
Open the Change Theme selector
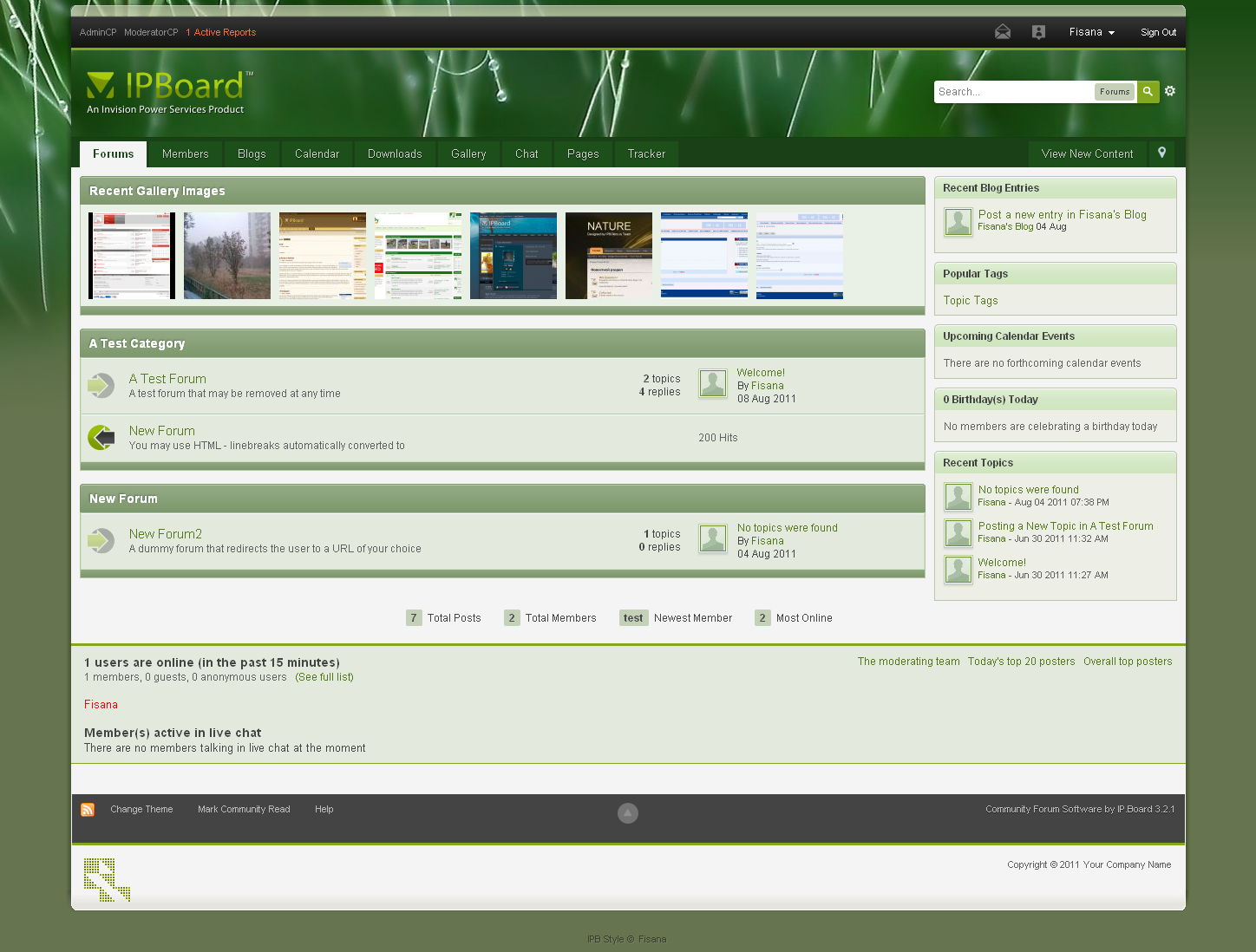tap(141, 810)
